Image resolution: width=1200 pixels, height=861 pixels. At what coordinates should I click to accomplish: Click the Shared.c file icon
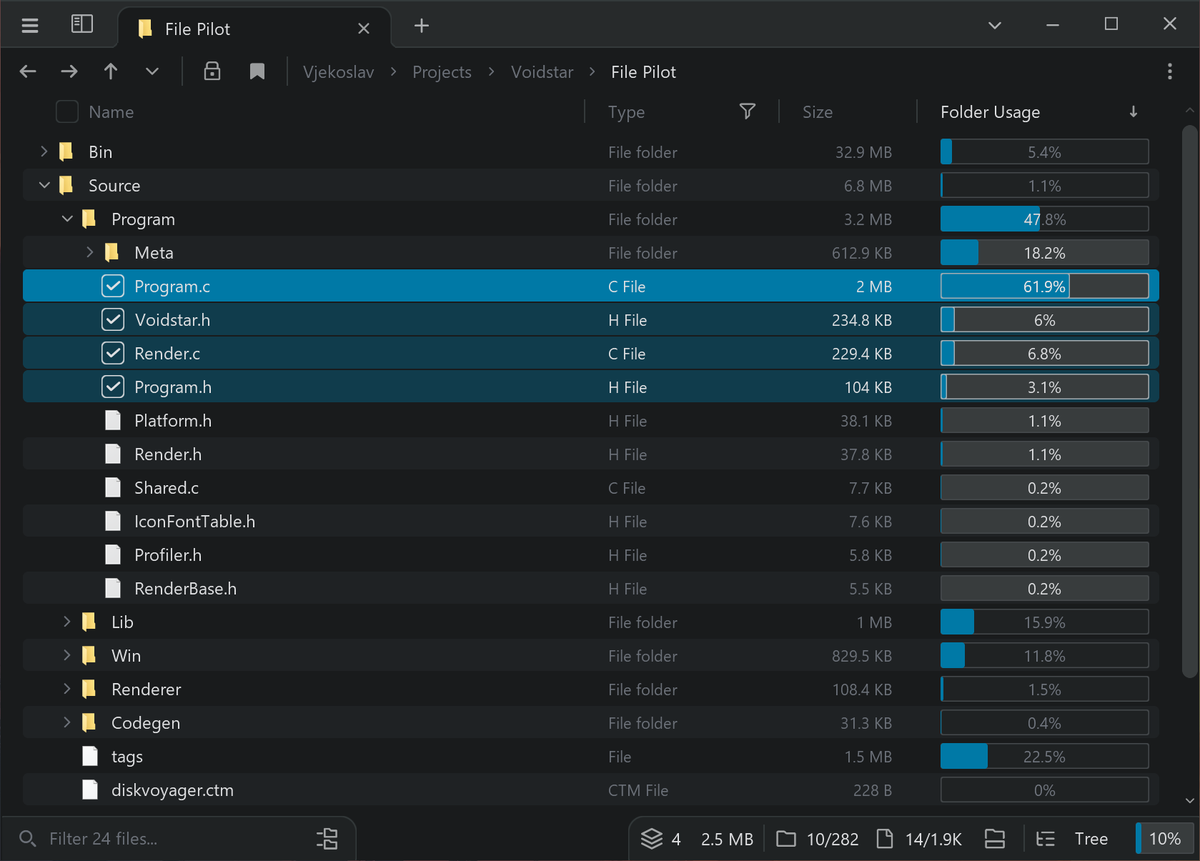113,488
